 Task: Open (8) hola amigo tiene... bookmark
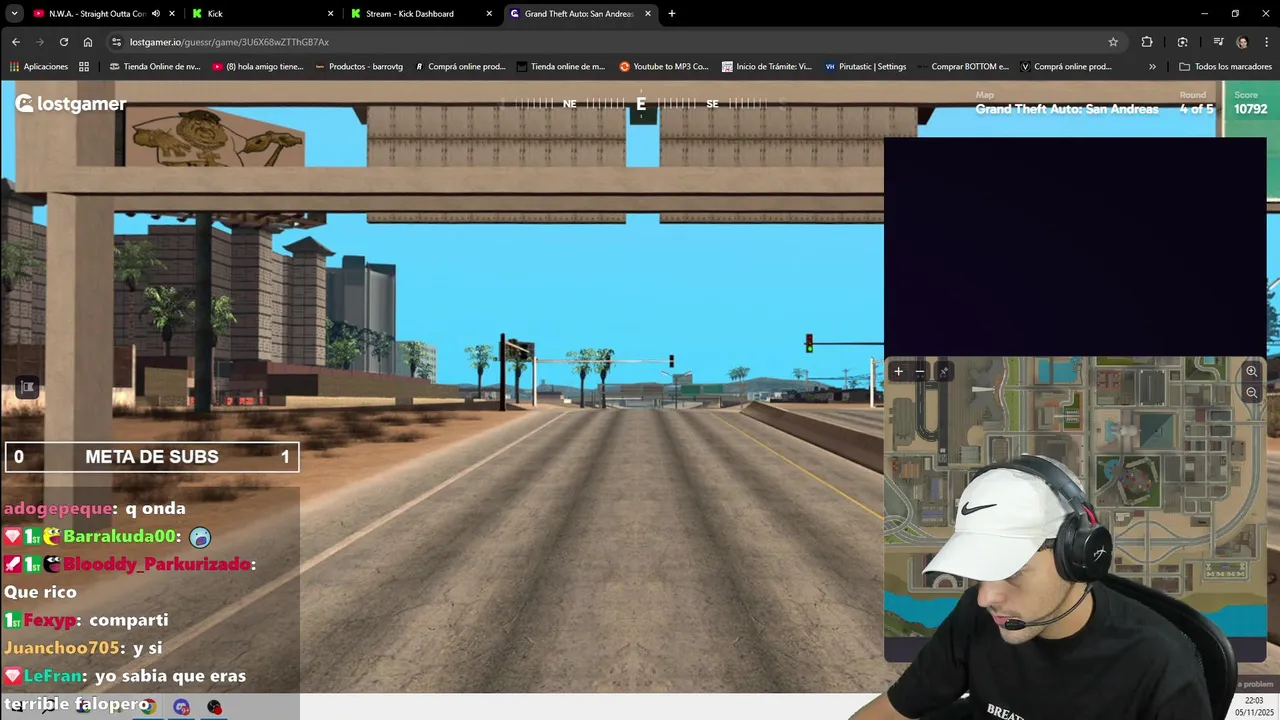(258, 67)
